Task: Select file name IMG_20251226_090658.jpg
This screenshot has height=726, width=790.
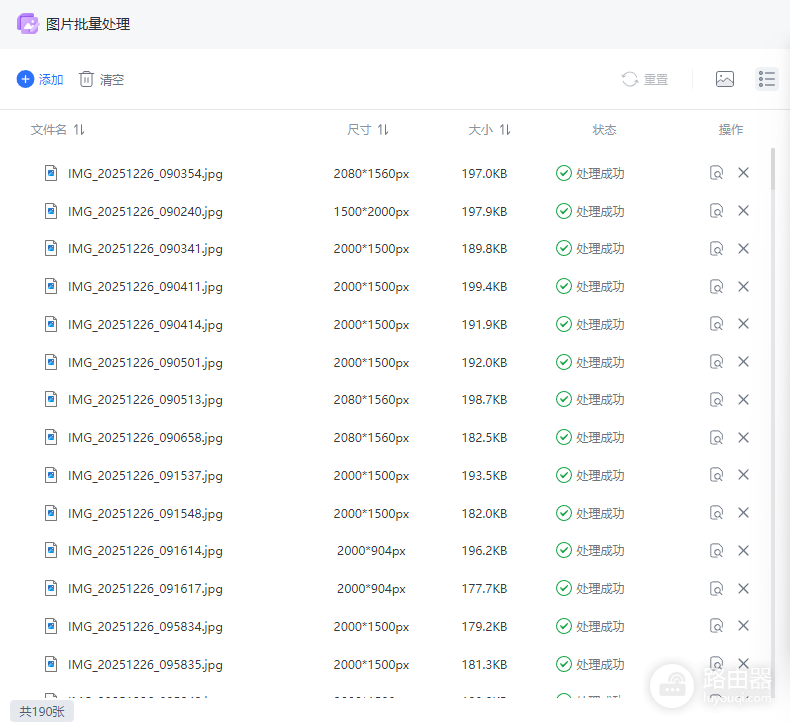Action: (x=145, y=438)
